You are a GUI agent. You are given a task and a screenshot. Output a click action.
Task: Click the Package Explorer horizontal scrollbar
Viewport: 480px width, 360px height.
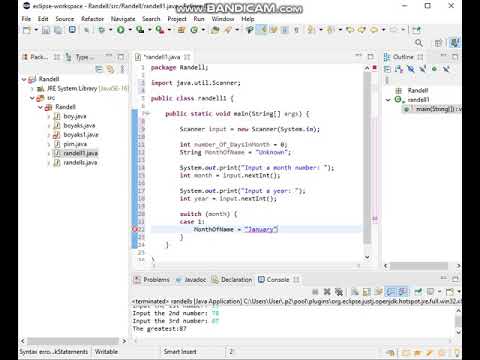[73, 341]
